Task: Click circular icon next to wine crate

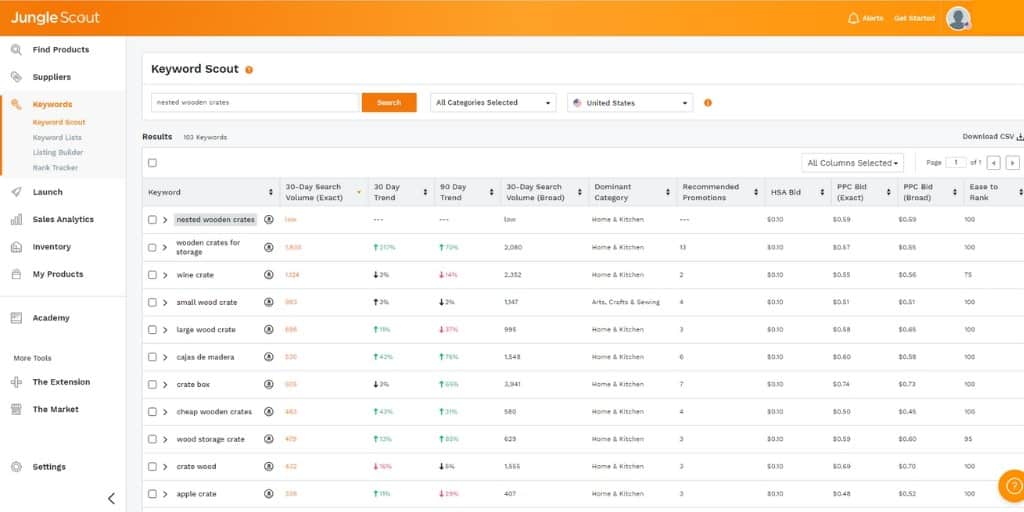Action: [268, 275]
